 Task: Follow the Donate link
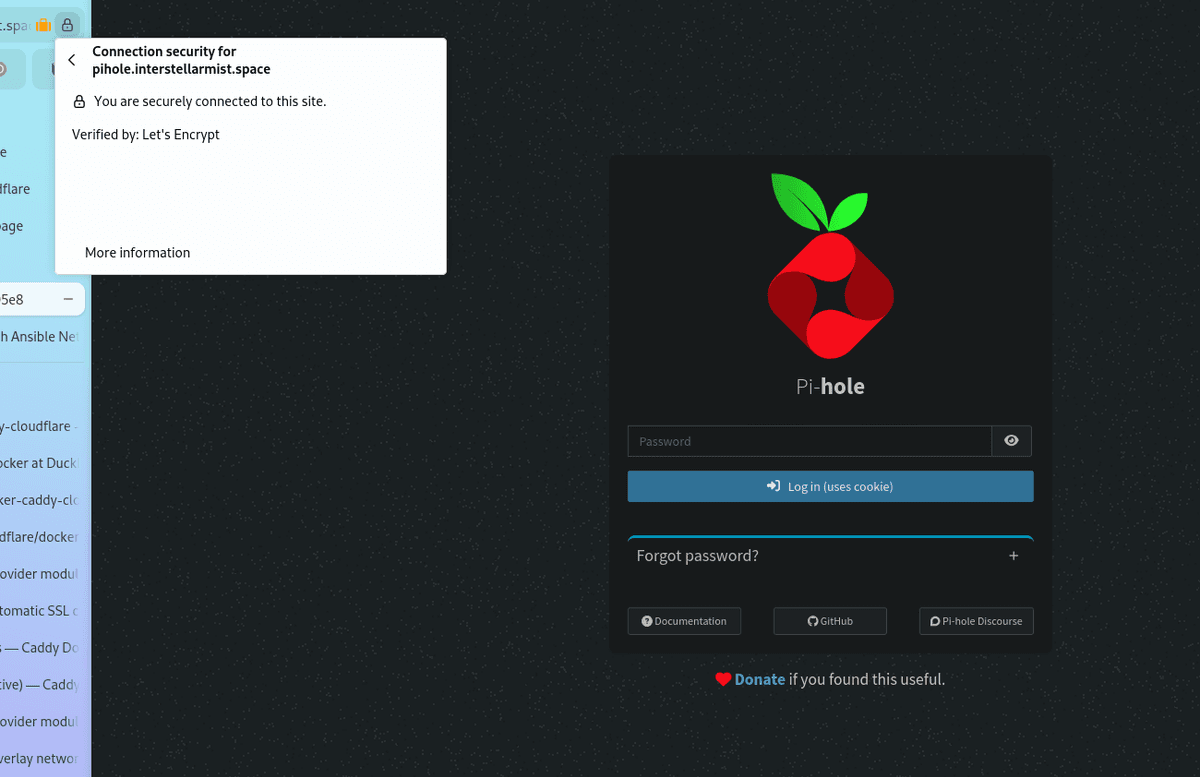[760, 679]
